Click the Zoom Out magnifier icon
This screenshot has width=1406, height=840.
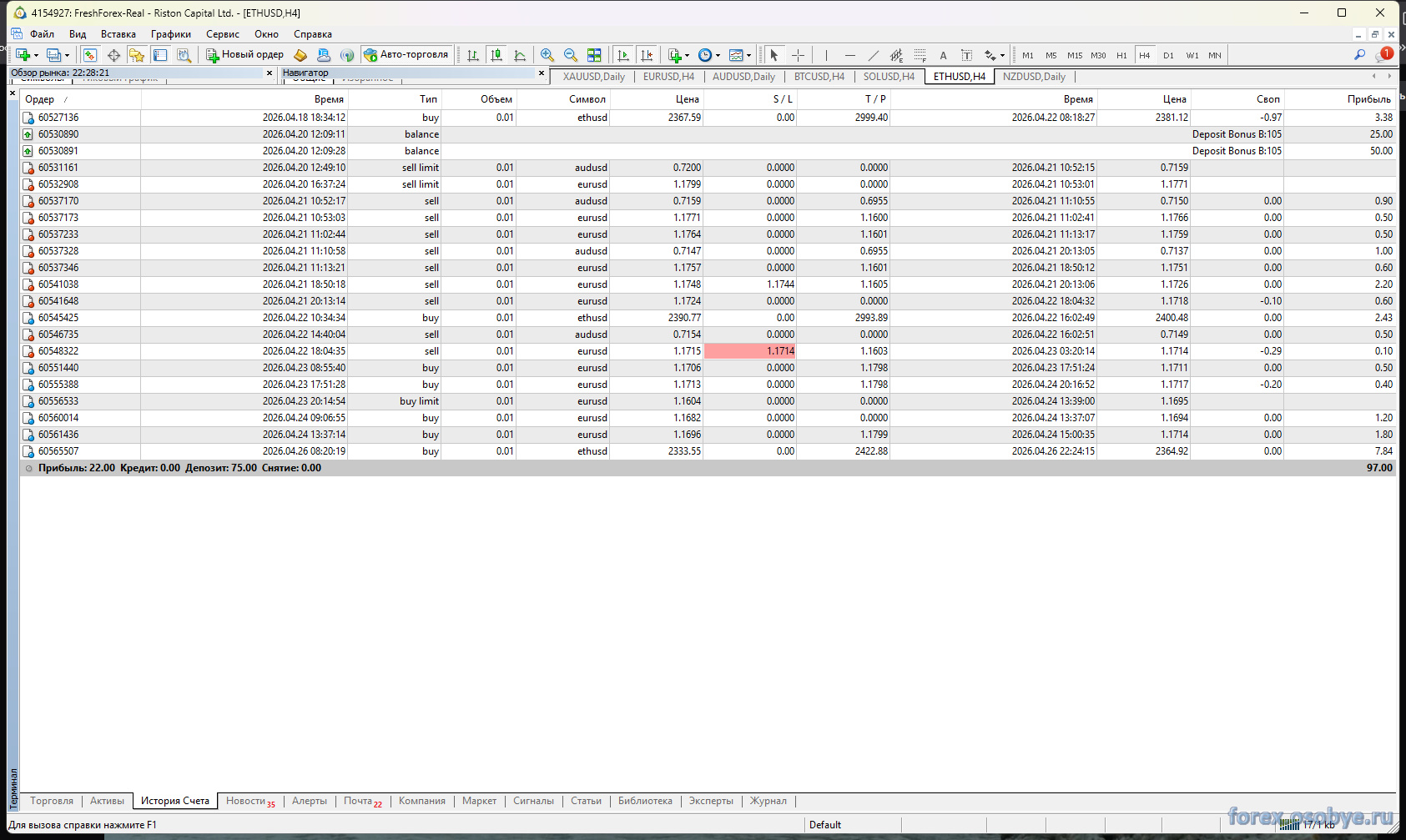[x=571, y=55]
